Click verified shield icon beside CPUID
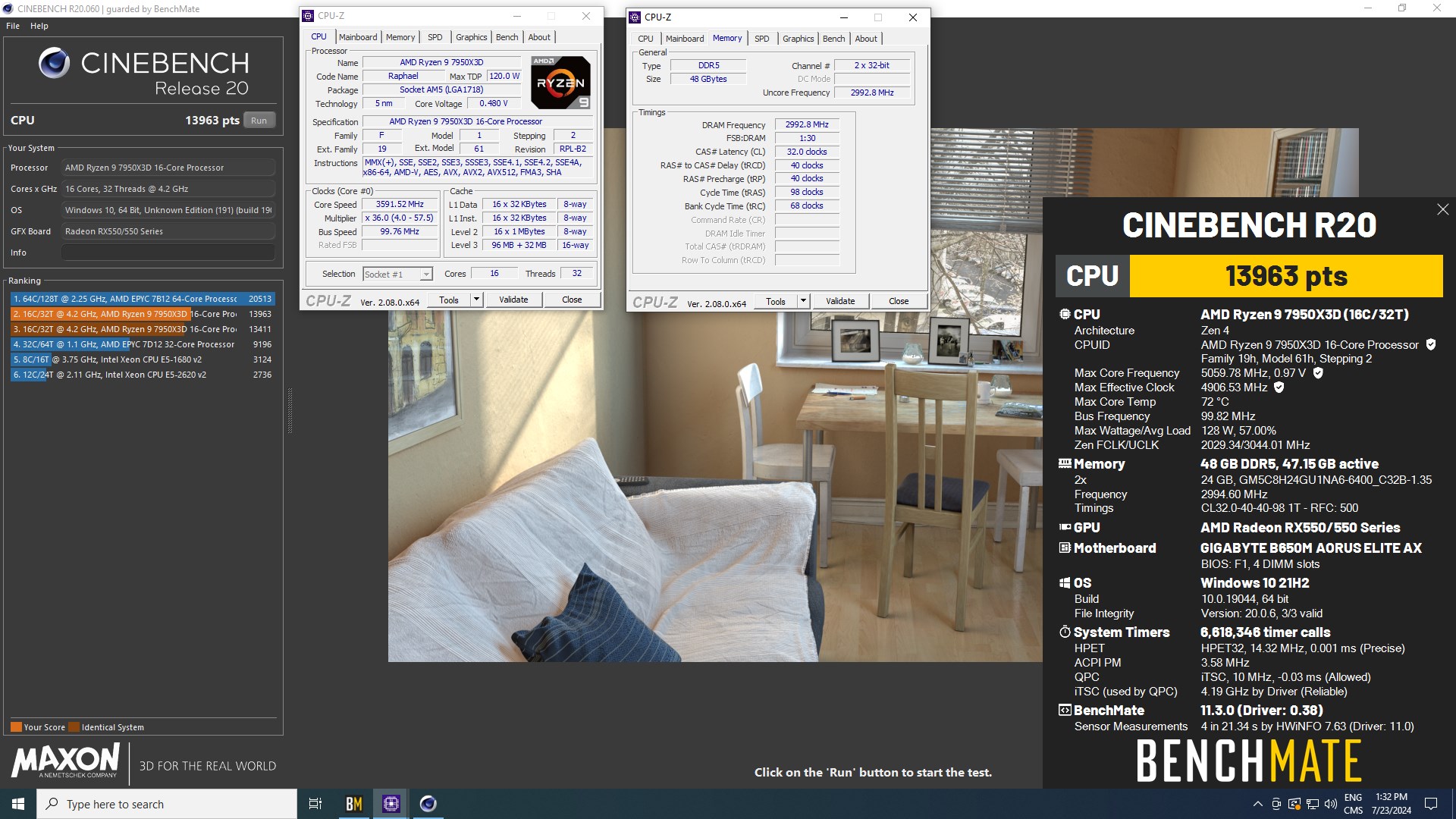The width and height of the screenshot is (1456, 819). [1430, 345]
